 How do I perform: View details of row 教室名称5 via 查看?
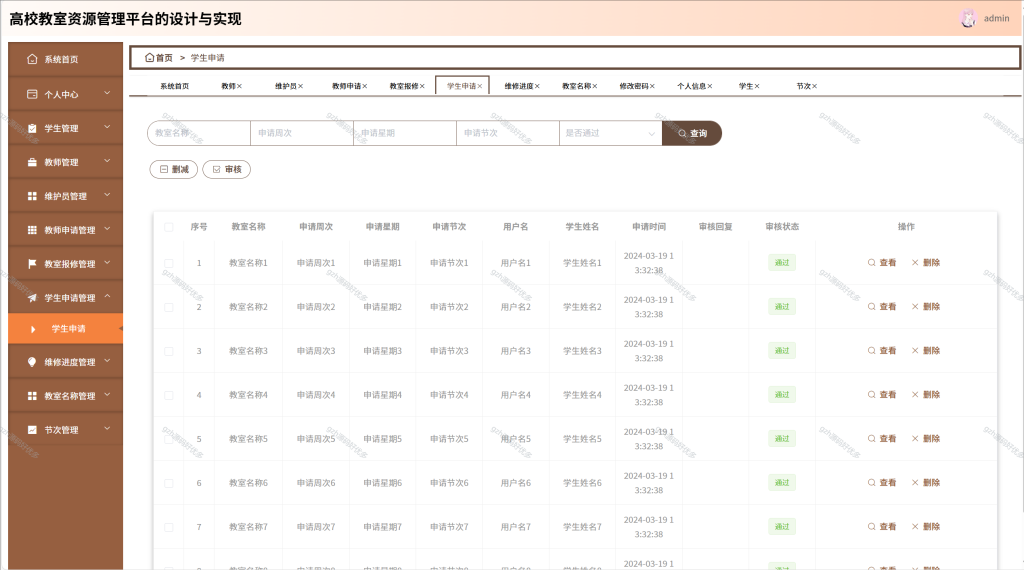tap(882, 439)
